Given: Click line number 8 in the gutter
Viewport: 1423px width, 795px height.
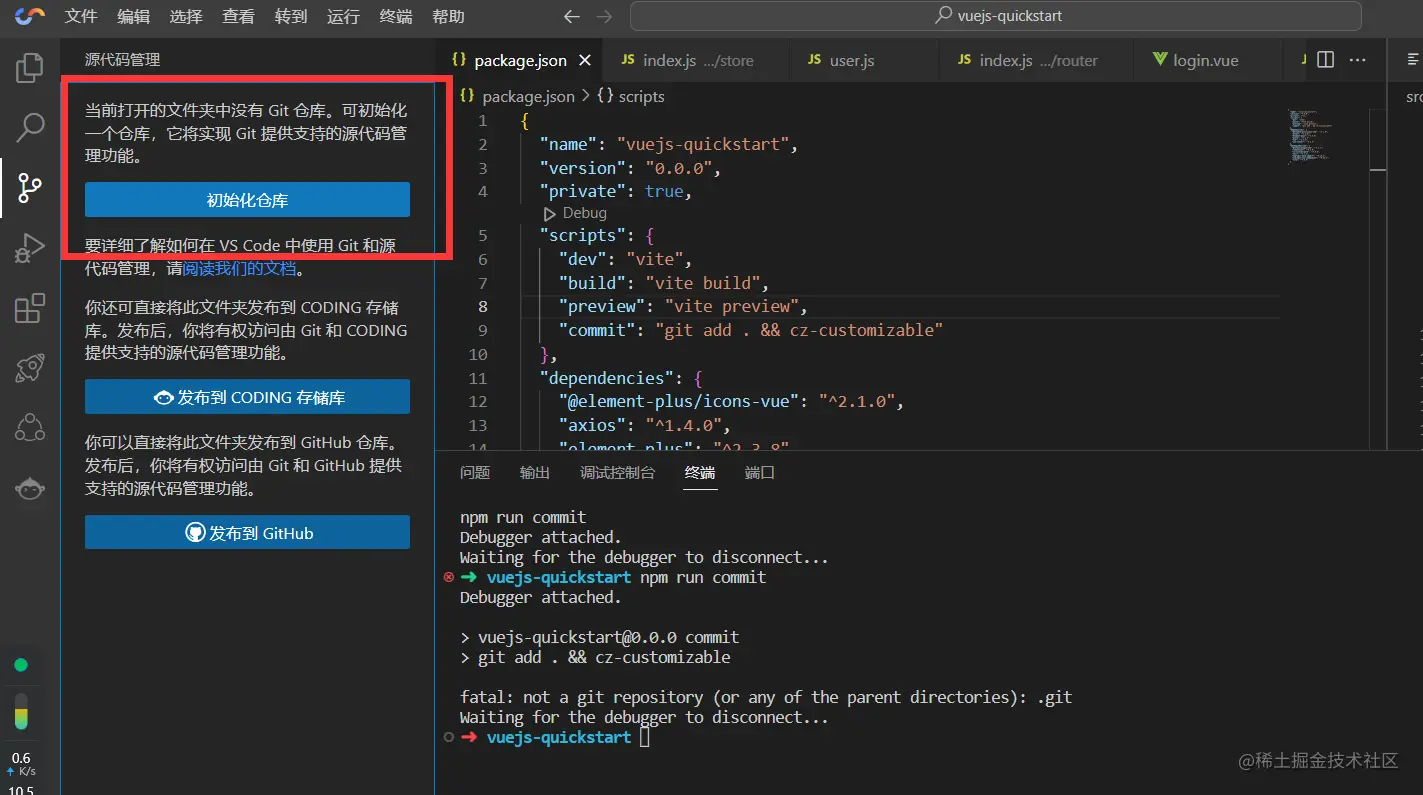Looking at the screenshot, I should pyautogui.click(x=483, y=306).
